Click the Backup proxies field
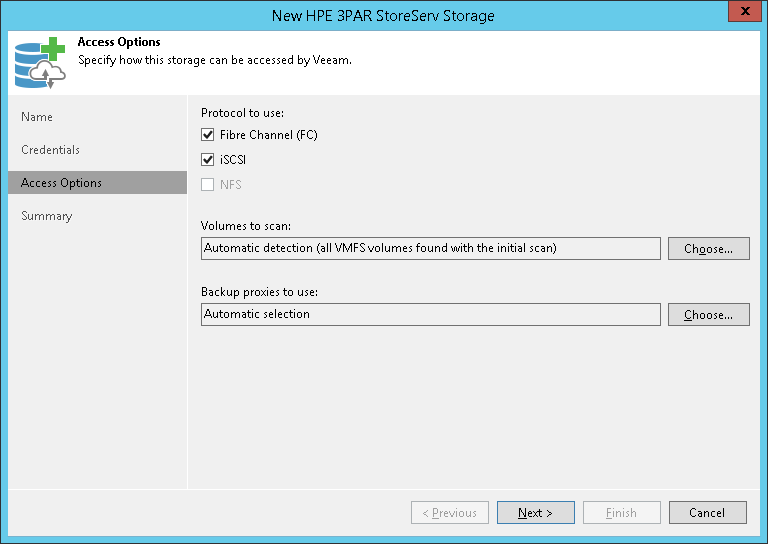Screen dimensions: 768x544 coord(430,314)
